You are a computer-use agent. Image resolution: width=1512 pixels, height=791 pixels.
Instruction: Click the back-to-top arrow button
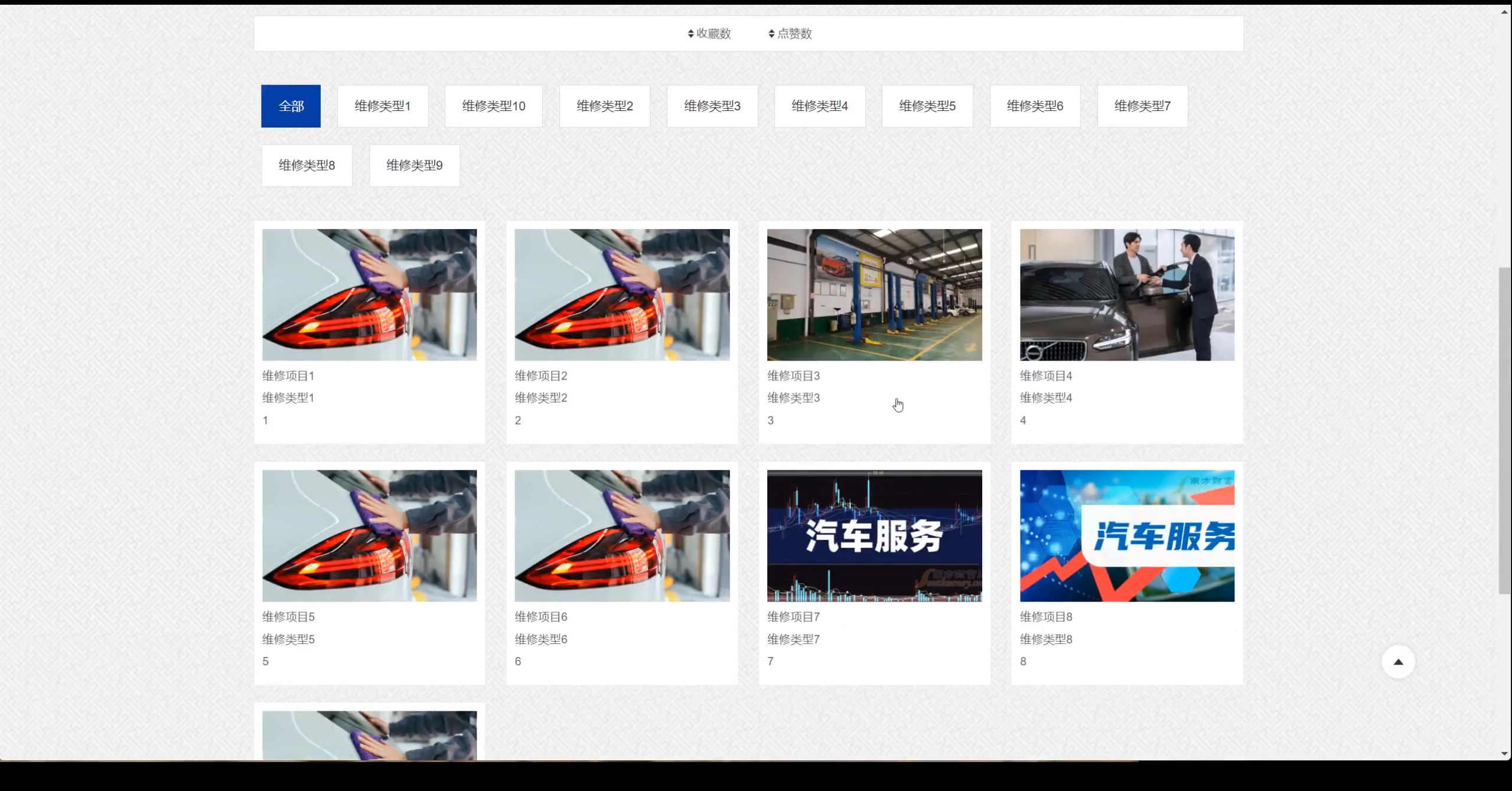pos(1398,662)
